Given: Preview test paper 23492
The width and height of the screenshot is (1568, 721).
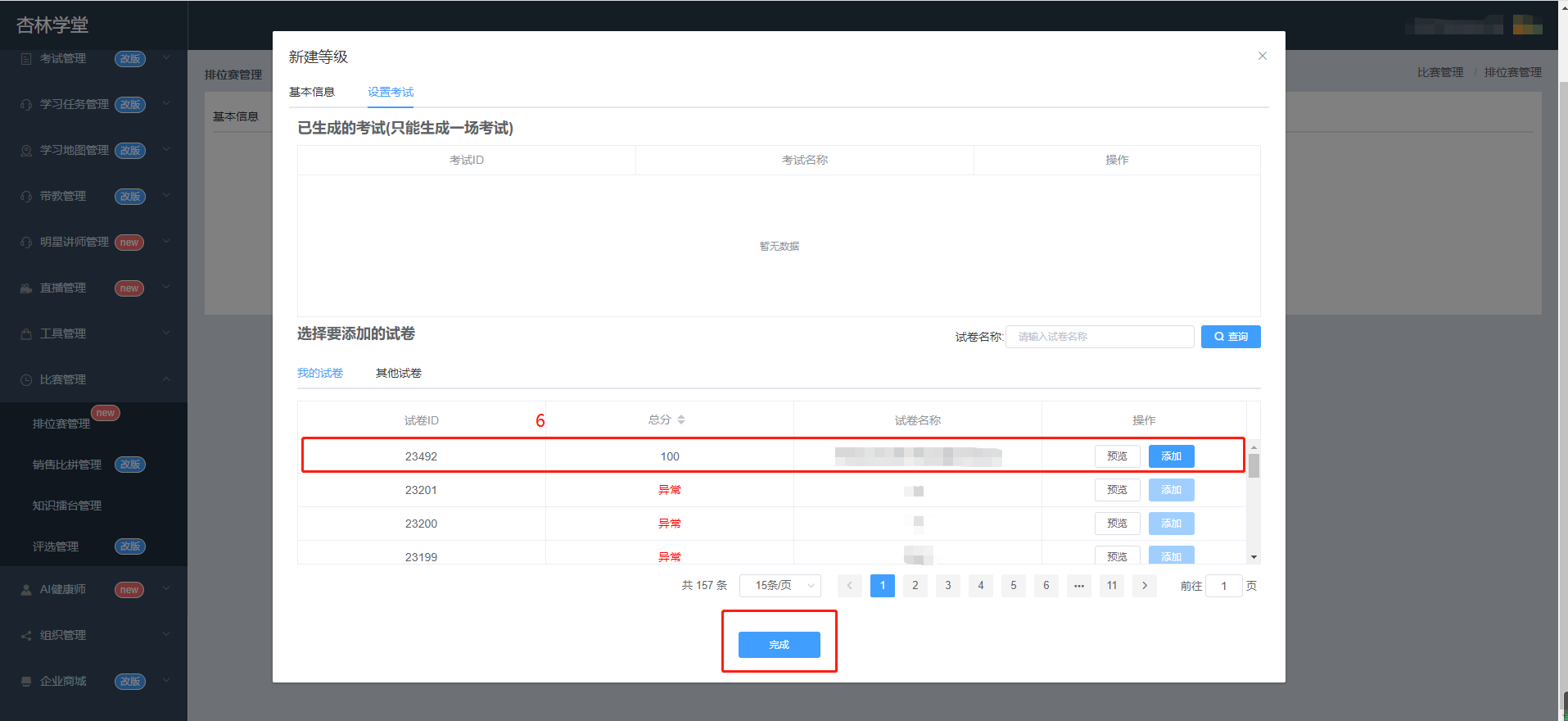Looking at the screenshot, I should (1118, 456).
